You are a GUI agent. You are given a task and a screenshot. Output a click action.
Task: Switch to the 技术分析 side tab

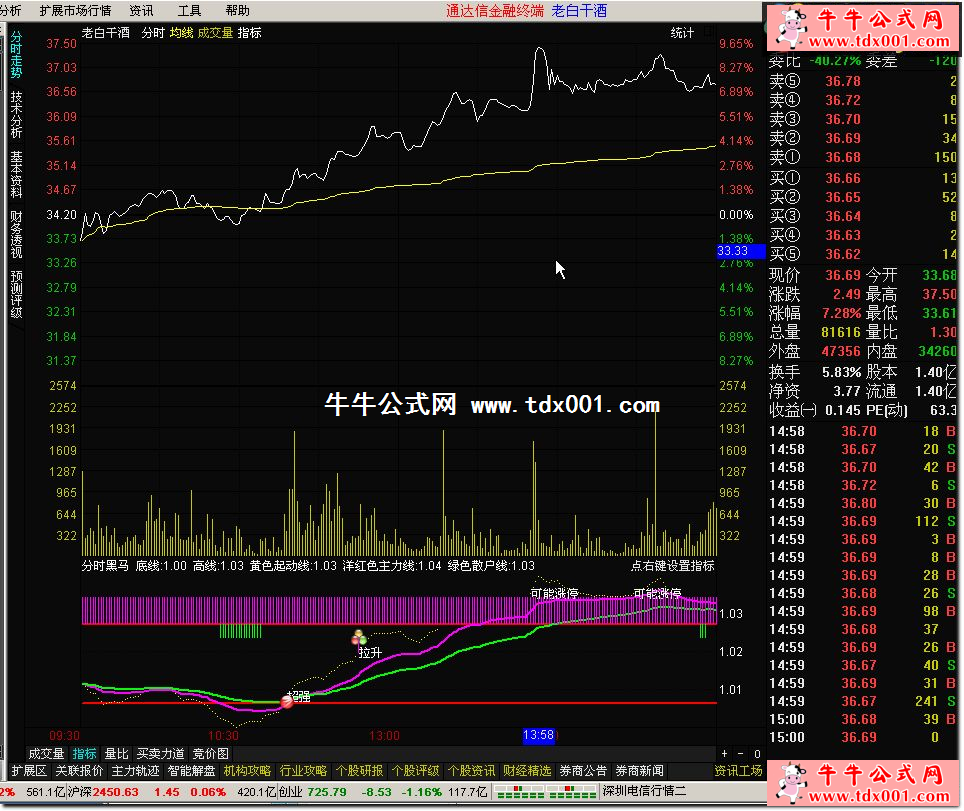[x=16, y=115]
